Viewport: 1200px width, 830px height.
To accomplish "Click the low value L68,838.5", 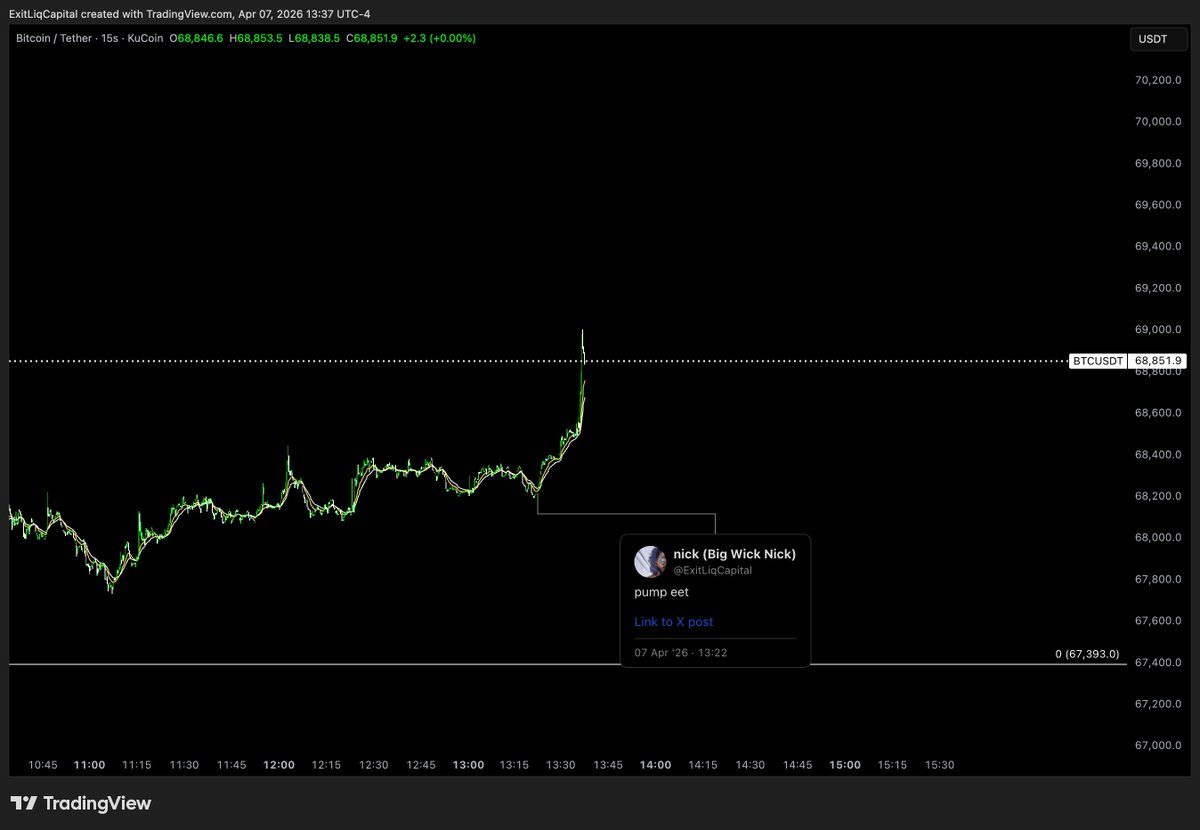I will coord(314,38).
